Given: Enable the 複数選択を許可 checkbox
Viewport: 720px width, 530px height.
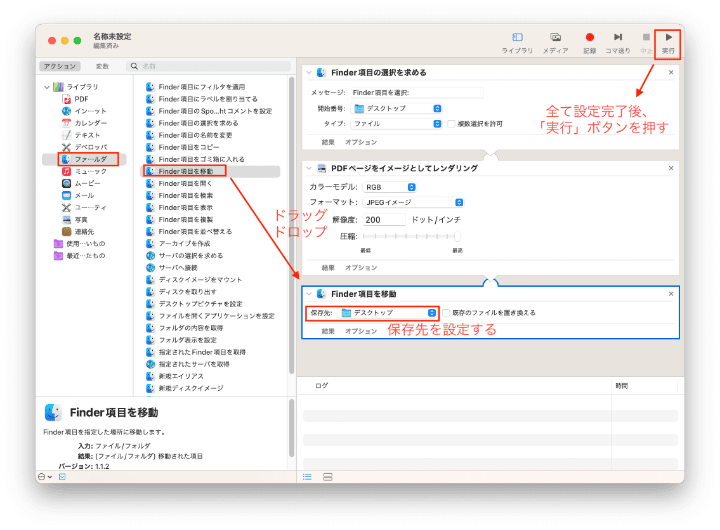Looking at the screenshot, I should (x=451, y=124).
